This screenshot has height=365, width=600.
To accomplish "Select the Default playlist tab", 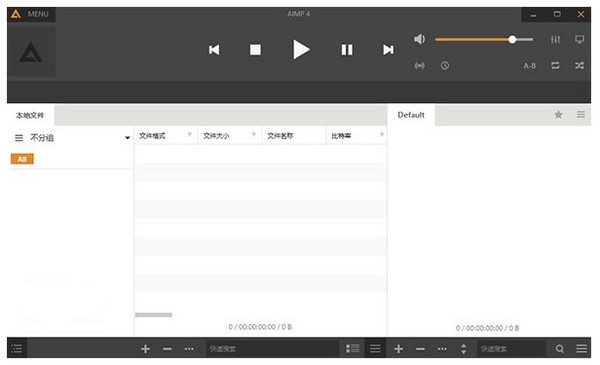I will coord(411,115).
